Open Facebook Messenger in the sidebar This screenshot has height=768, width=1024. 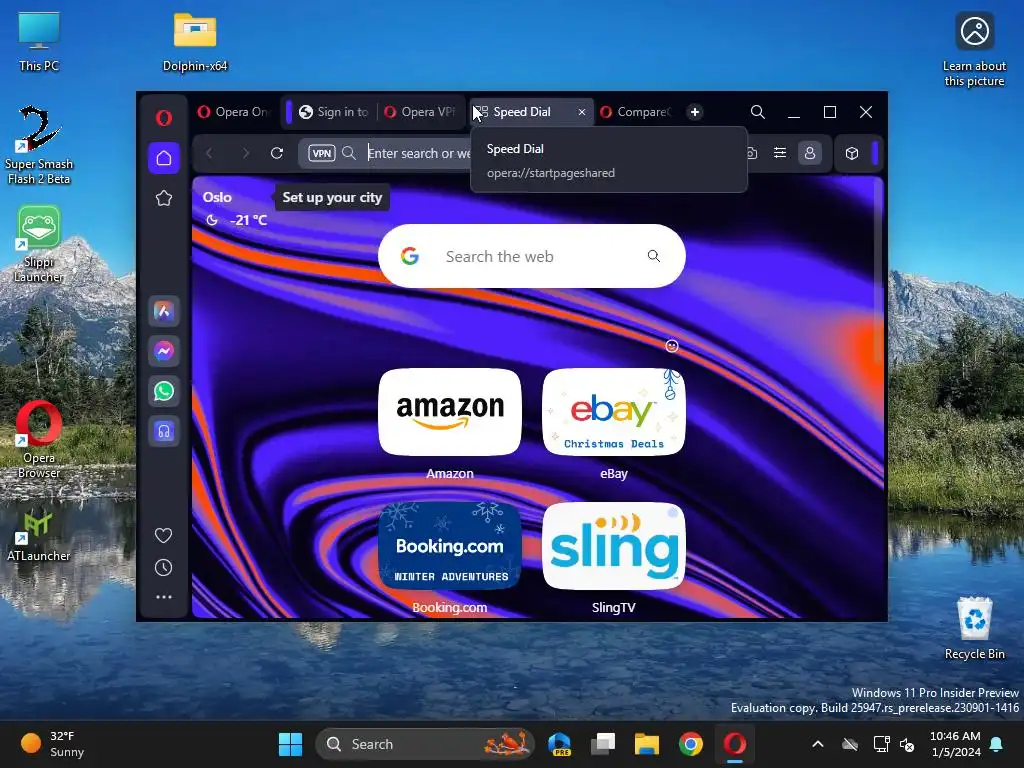coord(164,351)
